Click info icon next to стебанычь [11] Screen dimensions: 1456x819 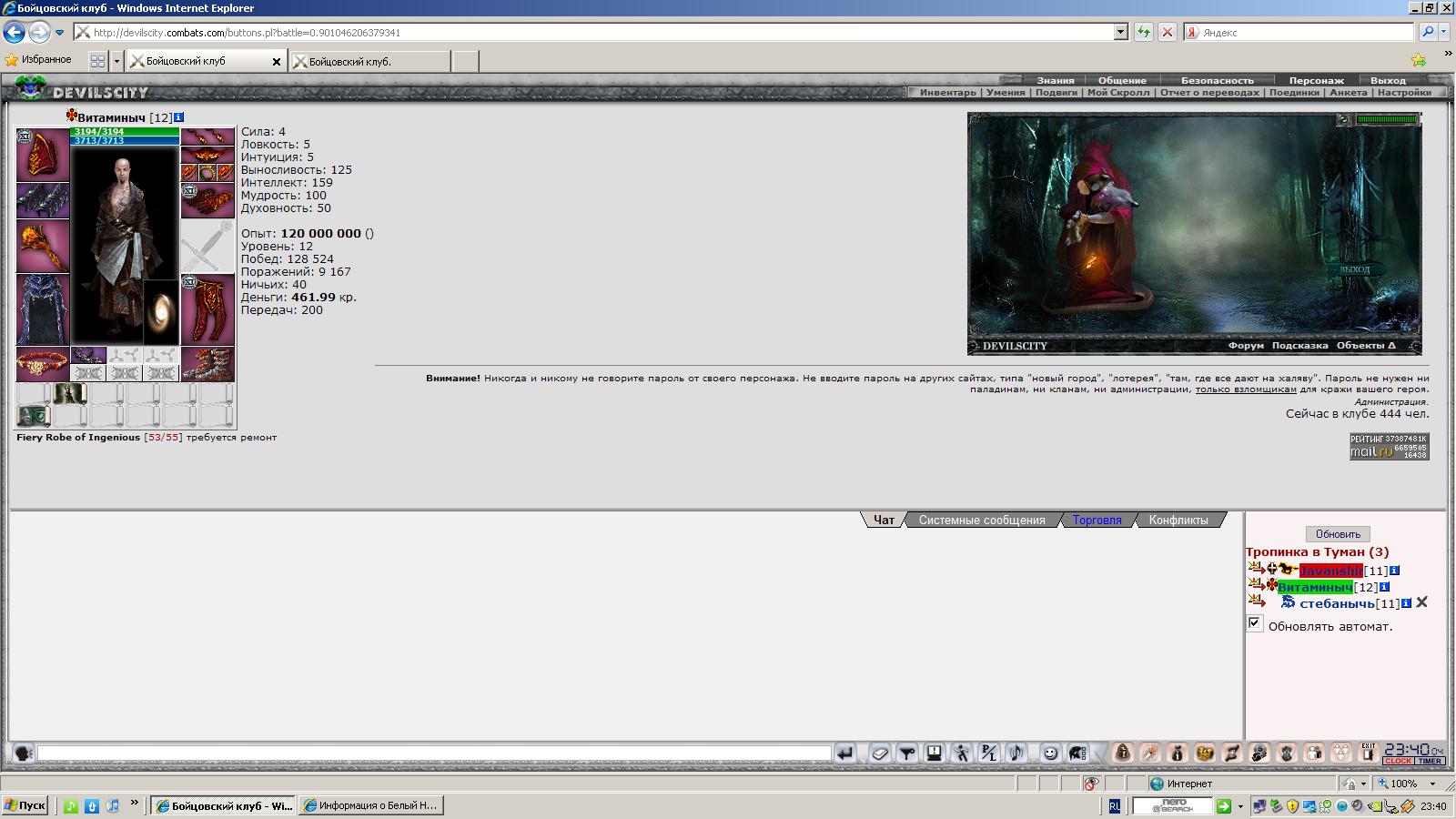point(1406,603)
